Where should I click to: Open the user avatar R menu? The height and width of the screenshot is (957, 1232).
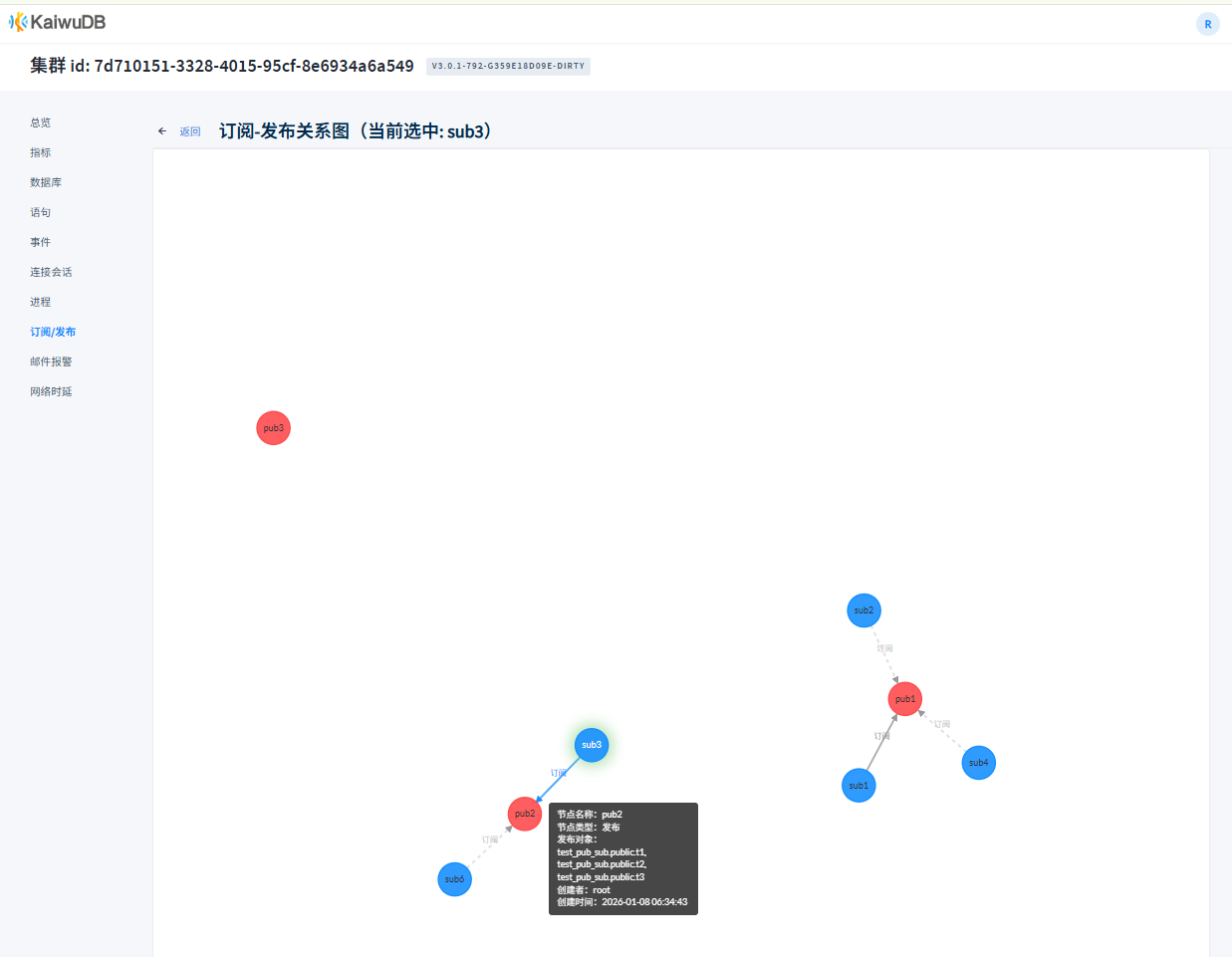[1207, 24]
